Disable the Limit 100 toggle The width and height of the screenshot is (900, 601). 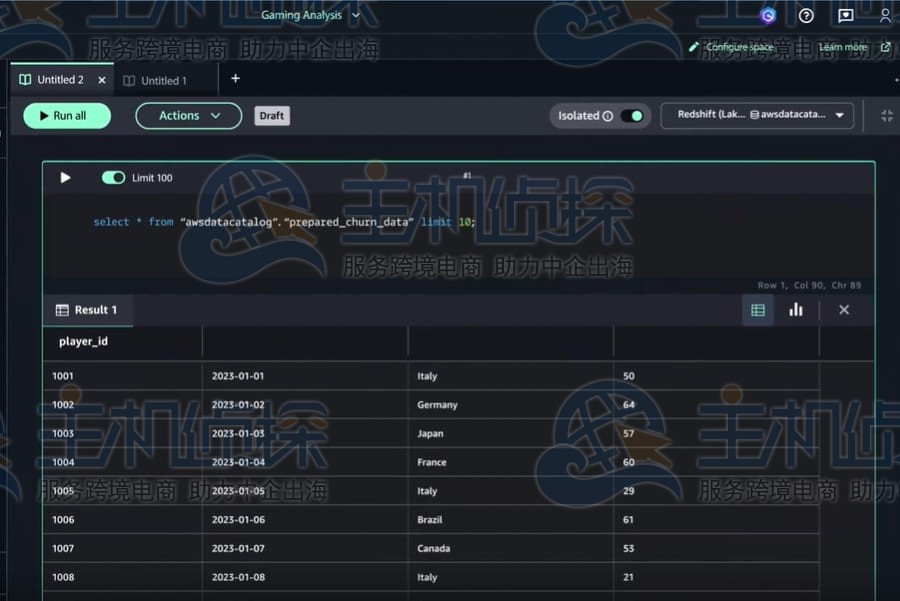[113, 178]
